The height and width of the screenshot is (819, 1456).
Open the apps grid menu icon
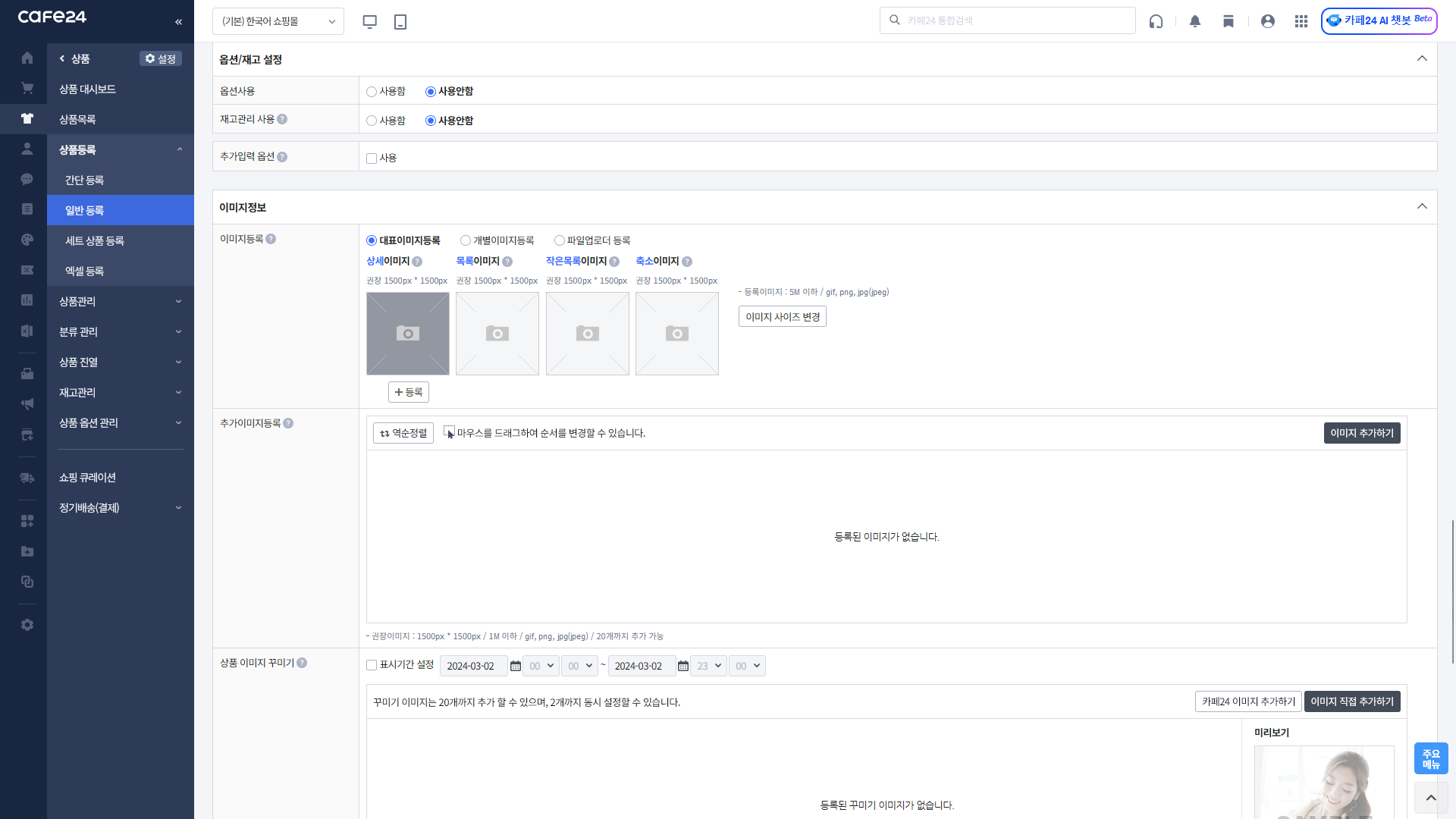1301,21
